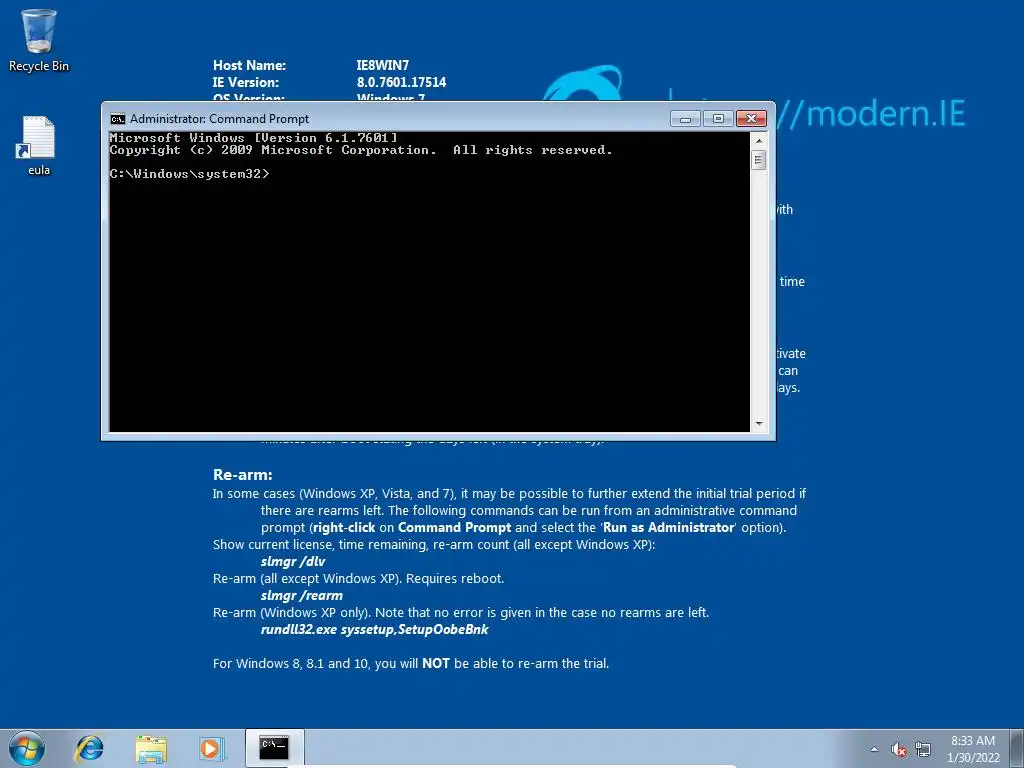
Task: Click the Administrator: Command Prompt title text
Action: (219, 119)
